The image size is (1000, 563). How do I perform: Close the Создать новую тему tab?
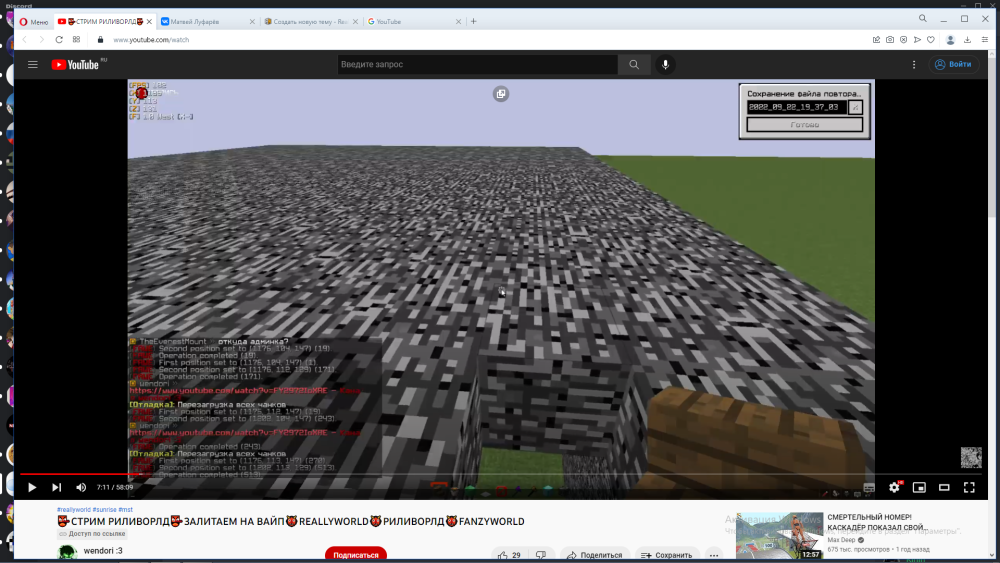(x=355, y=22)
